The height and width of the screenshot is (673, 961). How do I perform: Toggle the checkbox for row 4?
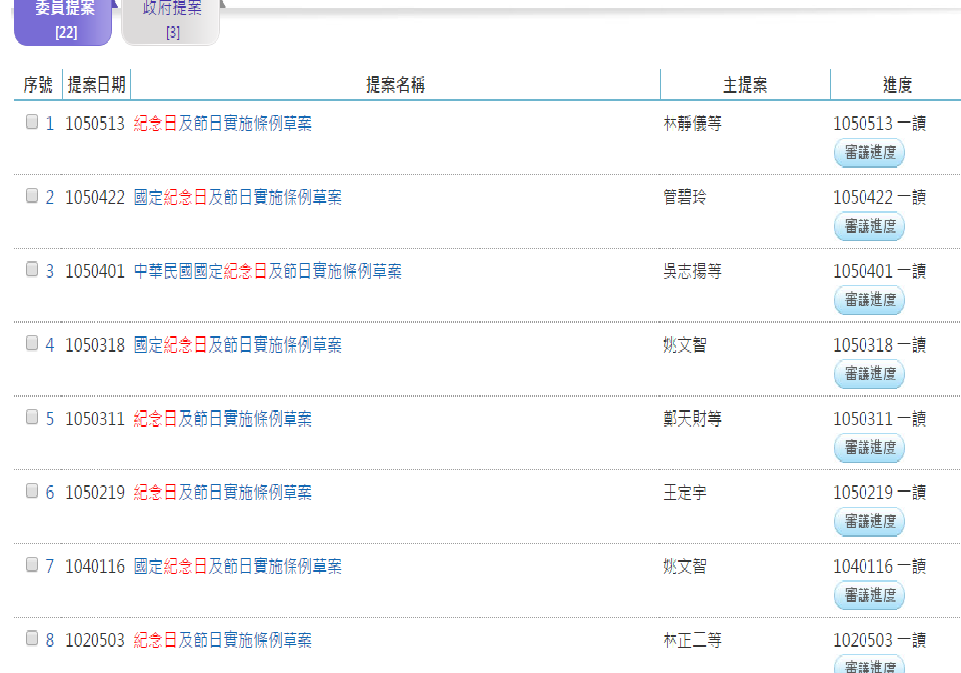(32, 344)
